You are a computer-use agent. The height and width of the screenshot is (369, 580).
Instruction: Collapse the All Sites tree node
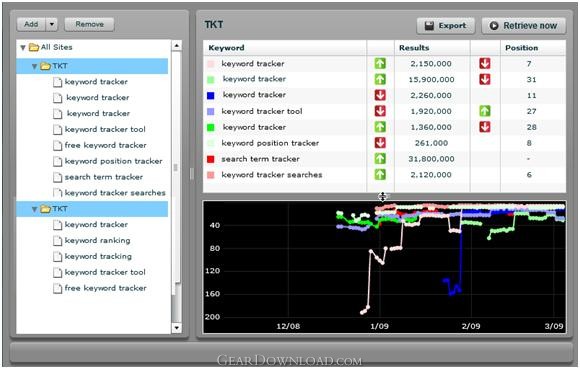tap(23, 48)
